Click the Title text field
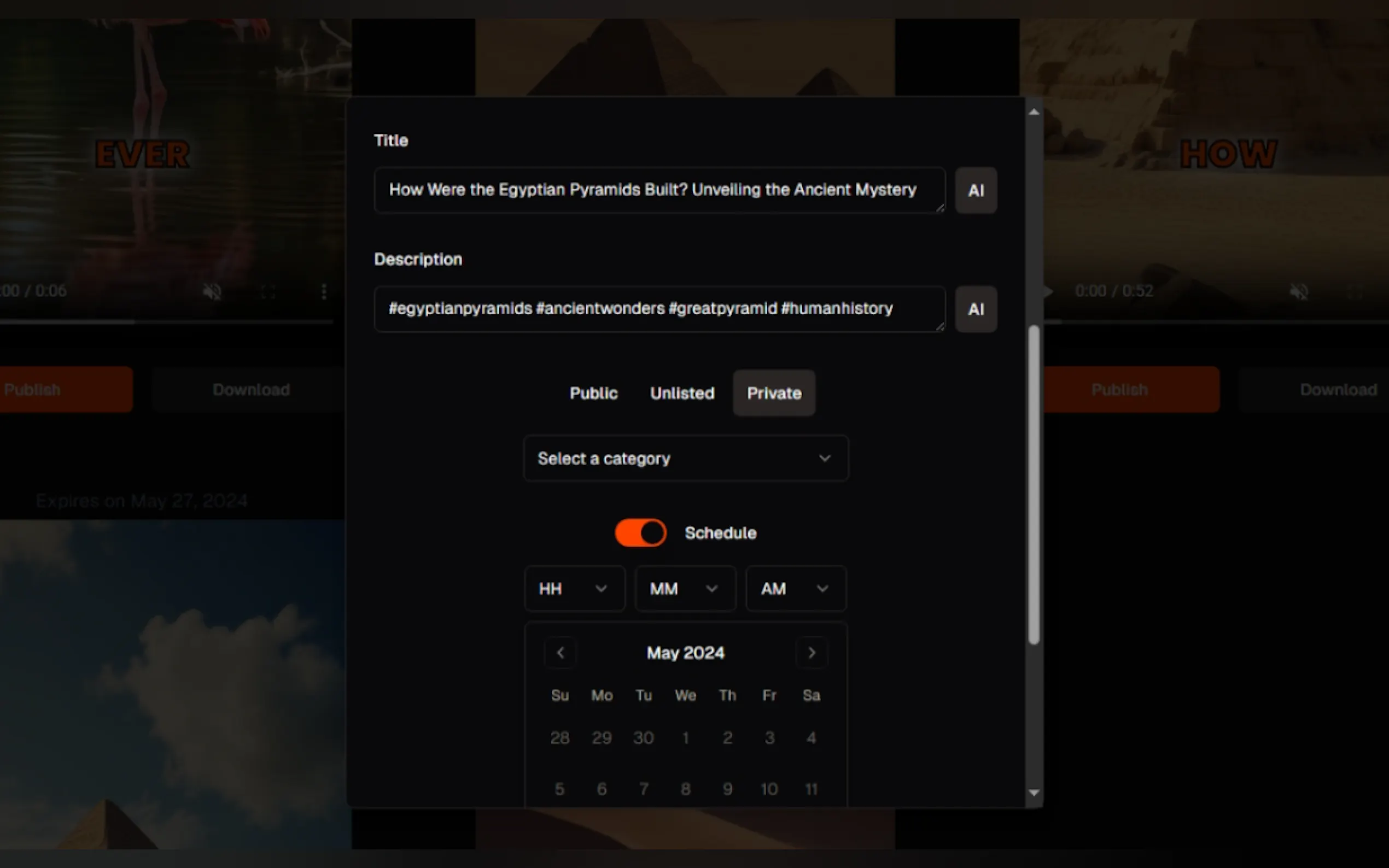Image resolution: width=1389 pixels, height=868 pixels. (658, 190)
